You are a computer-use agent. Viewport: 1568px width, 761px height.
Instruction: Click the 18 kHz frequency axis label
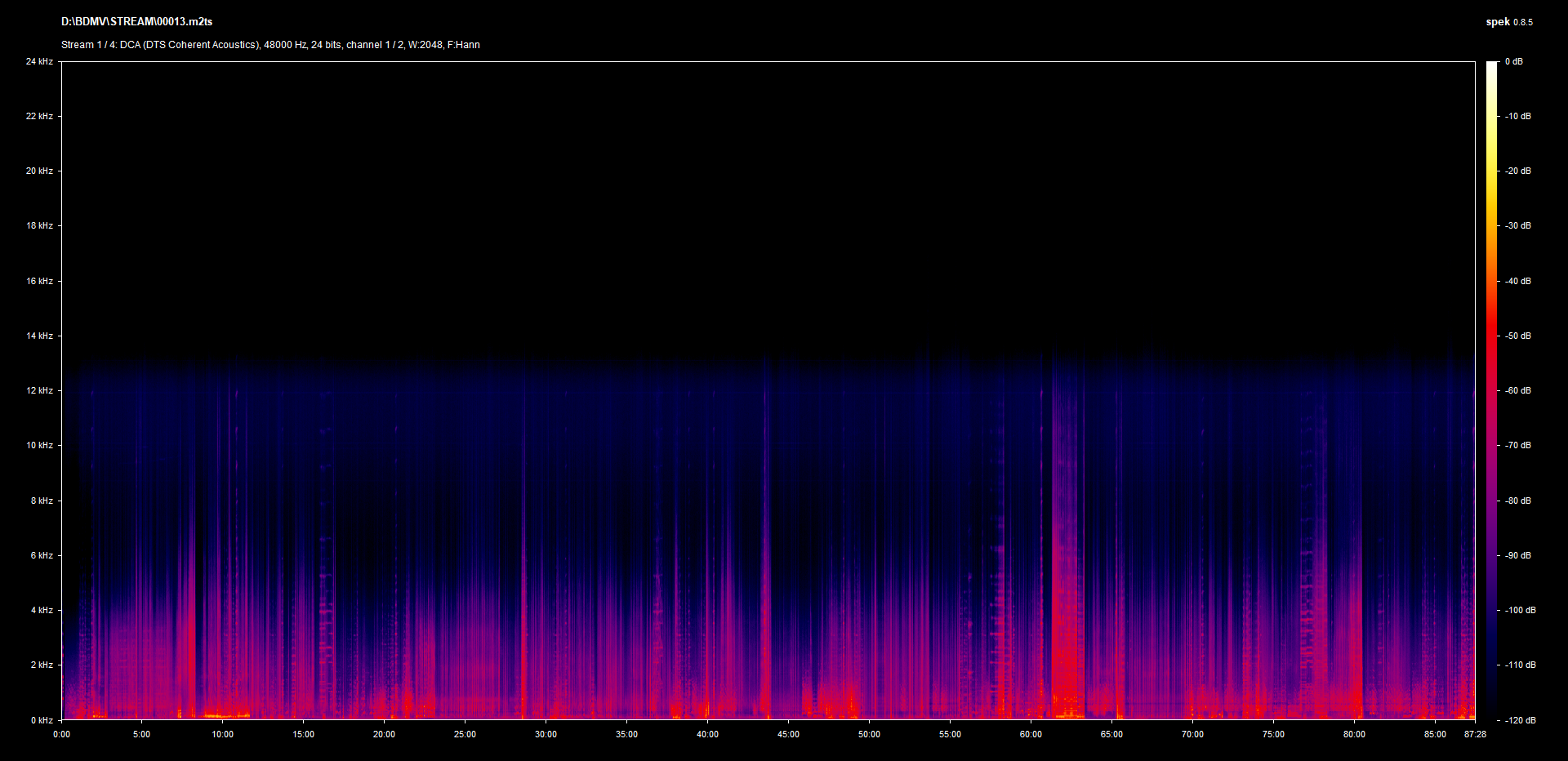[x=39, y=226]
